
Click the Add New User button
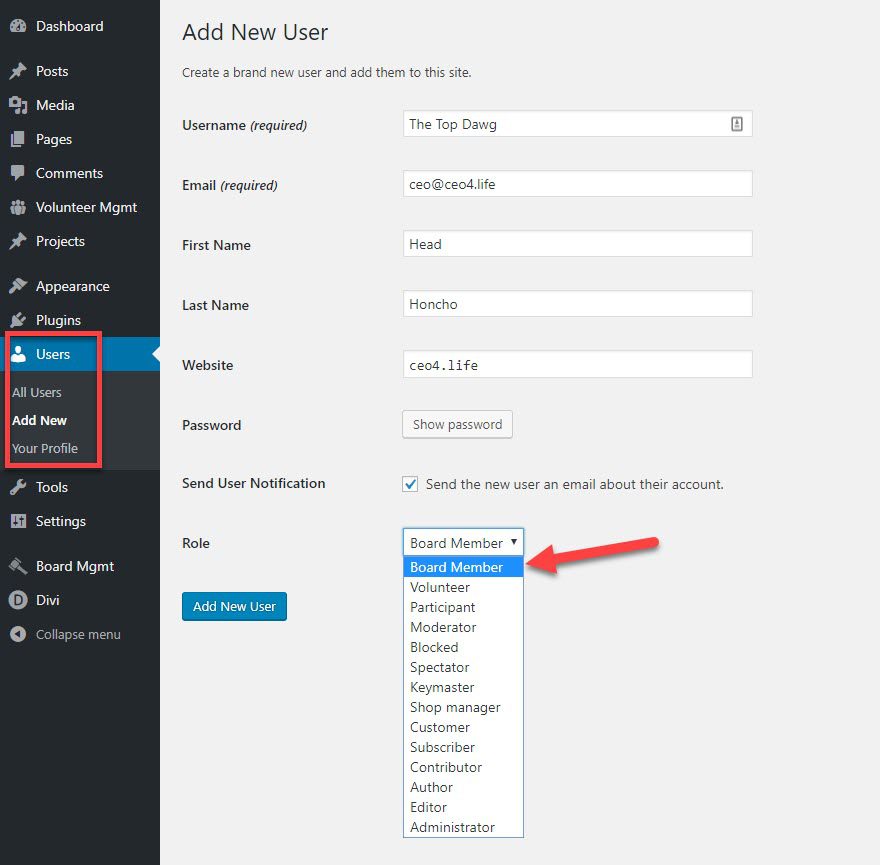(x=234, y=606)
